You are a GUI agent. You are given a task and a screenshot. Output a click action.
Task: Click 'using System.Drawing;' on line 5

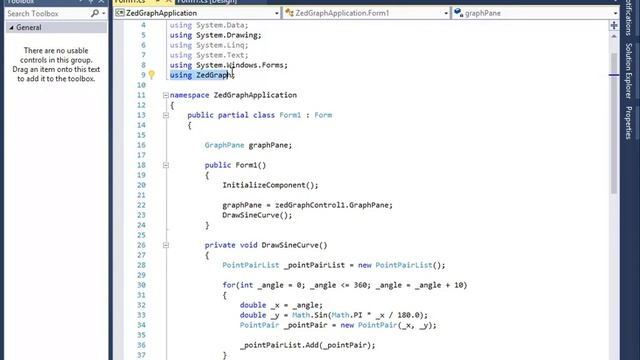click(216, 35)
